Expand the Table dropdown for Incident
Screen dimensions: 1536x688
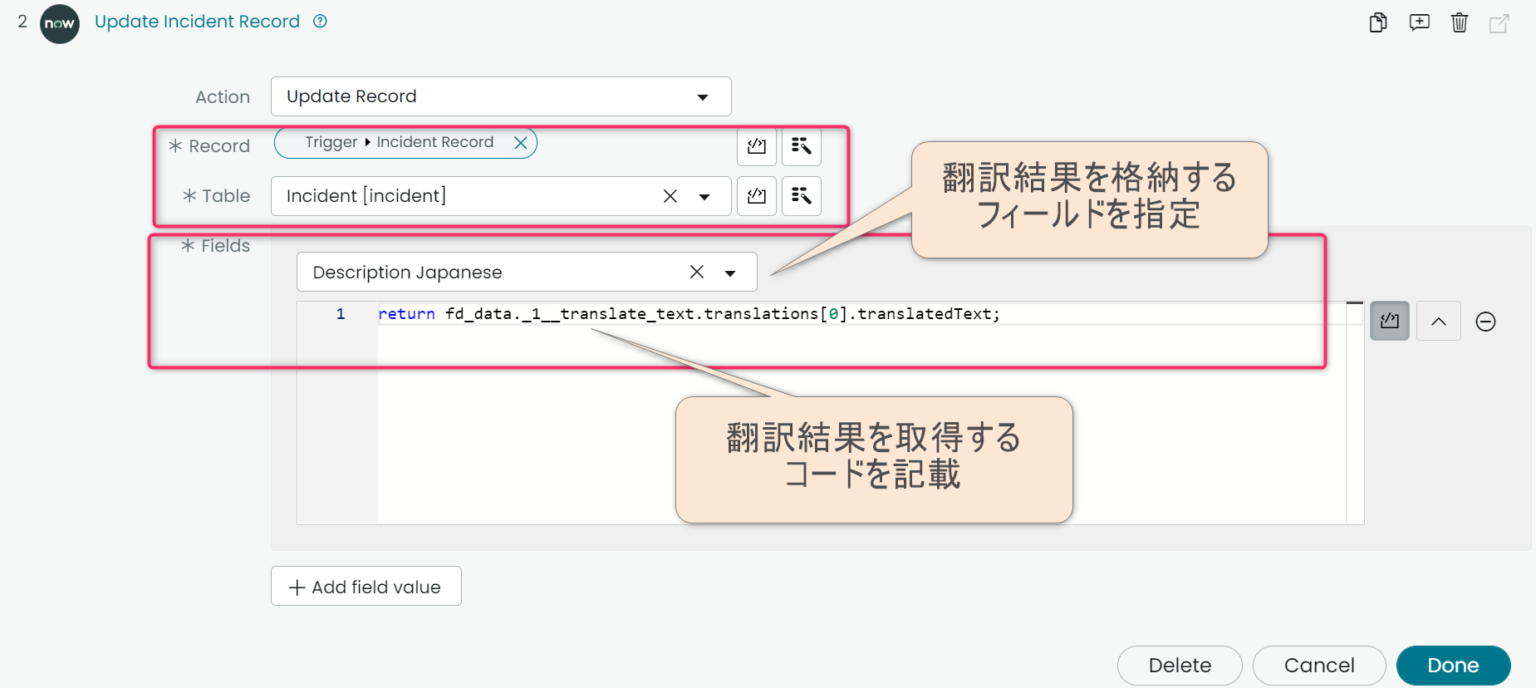707,196
